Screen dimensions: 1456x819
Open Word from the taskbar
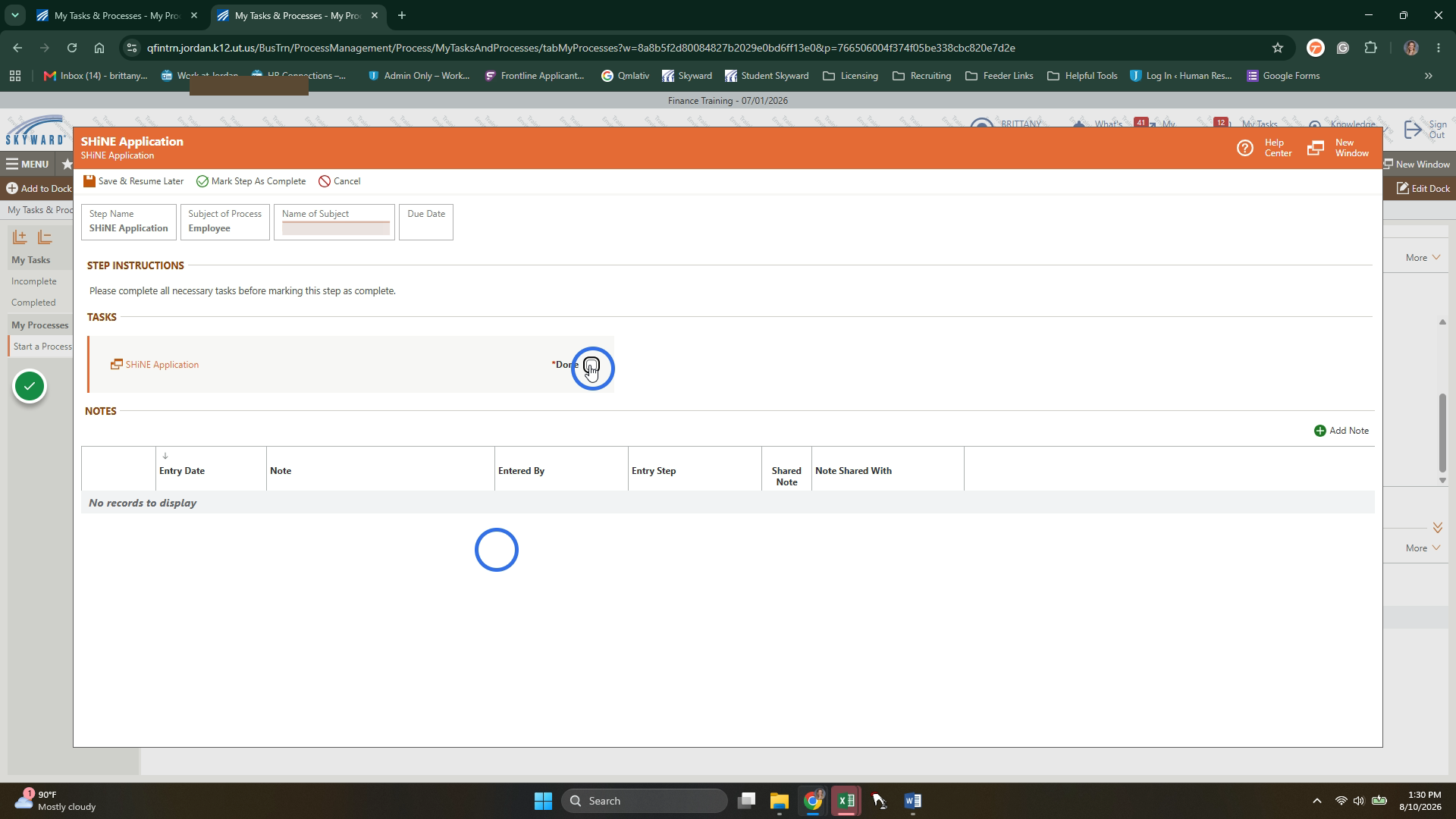(x=913, y=801)
